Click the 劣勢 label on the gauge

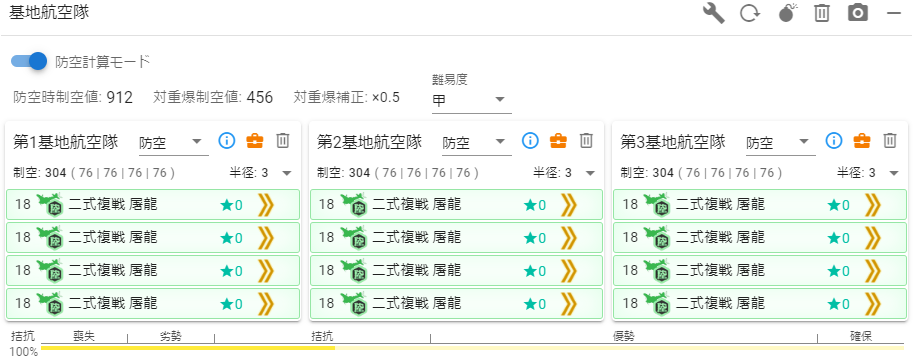170,336
